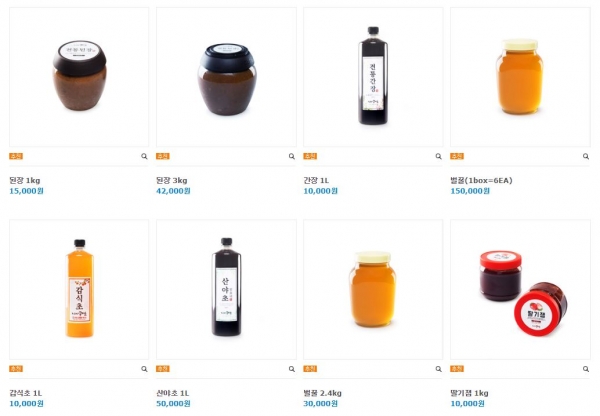Click orange badge under 딸기잼 1kg image
This screenshot has height=416, width=600.
click(x=457, y=369)
